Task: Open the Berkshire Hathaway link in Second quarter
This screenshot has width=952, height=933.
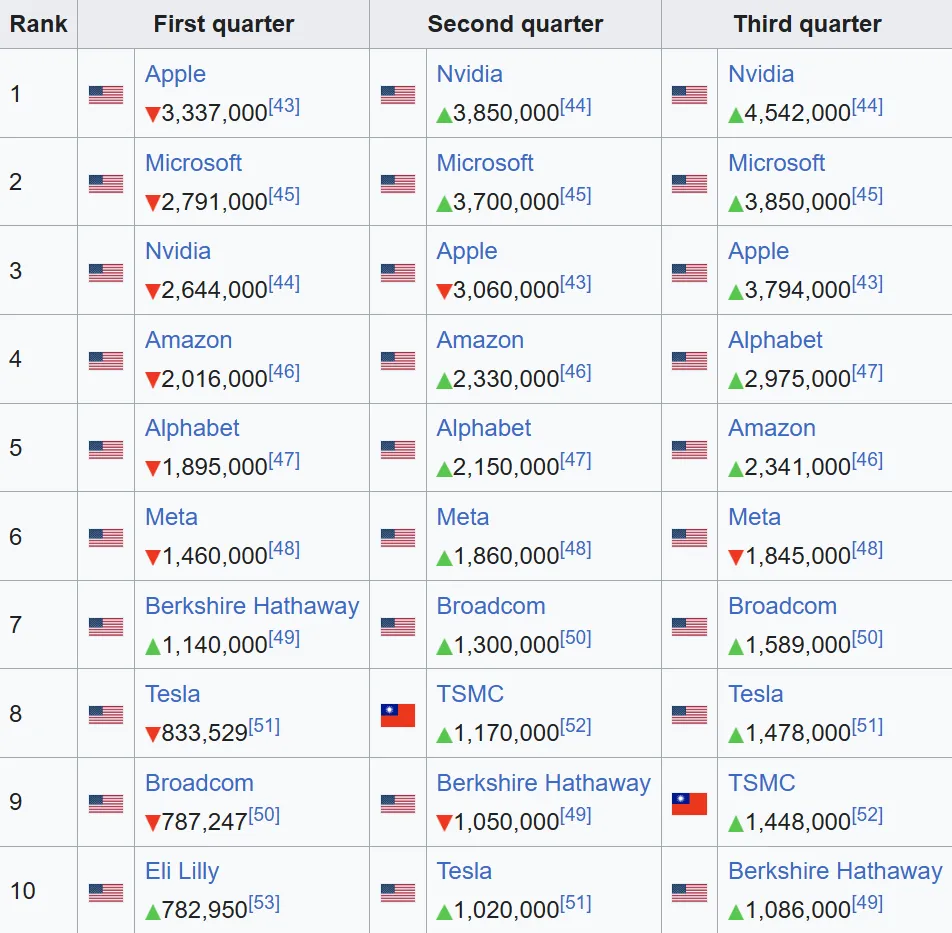Action: [543, 783]
